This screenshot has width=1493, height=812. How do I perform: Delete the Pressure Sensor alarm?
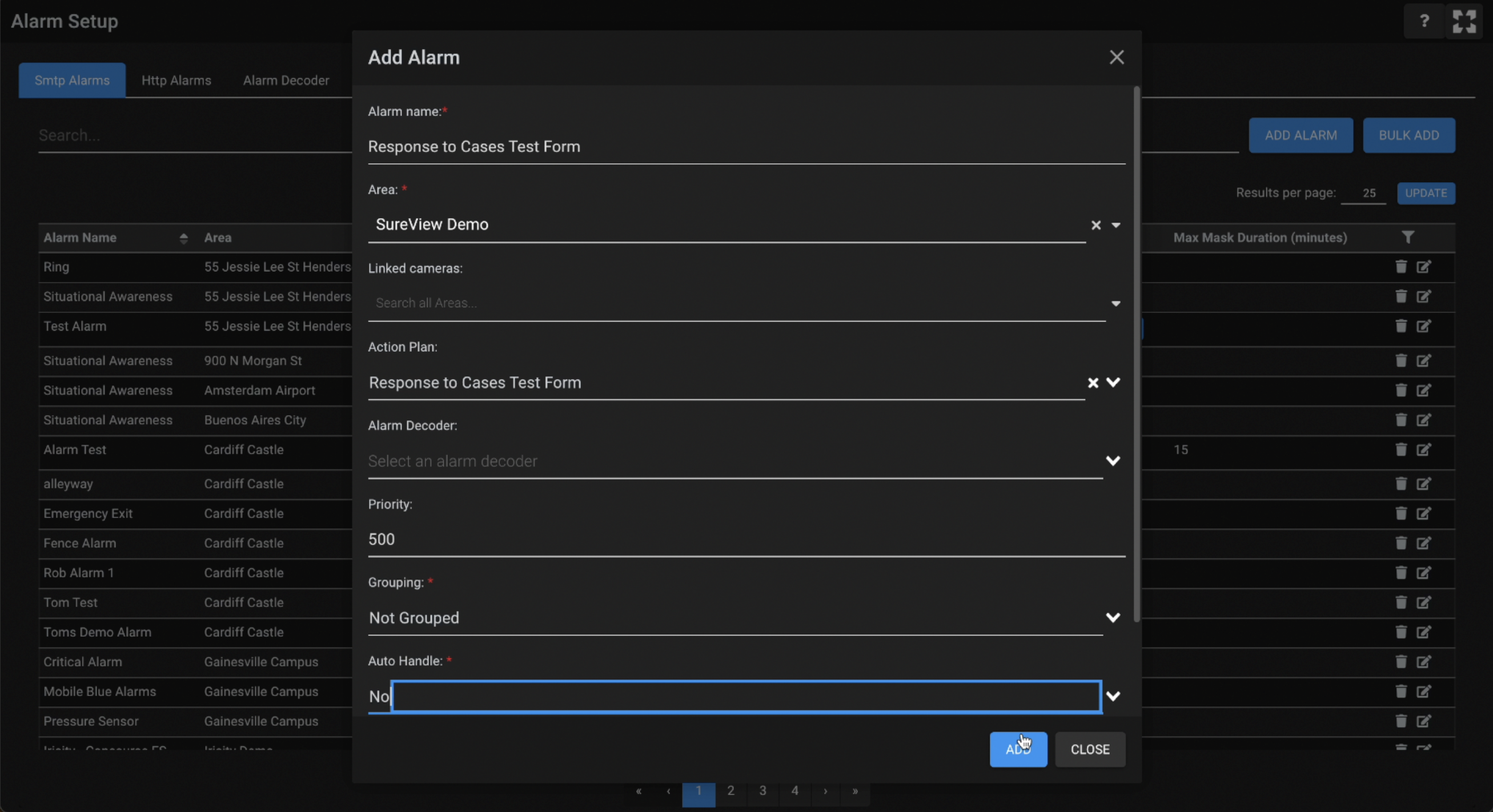pyautogui.click(x=1401, y=721)
